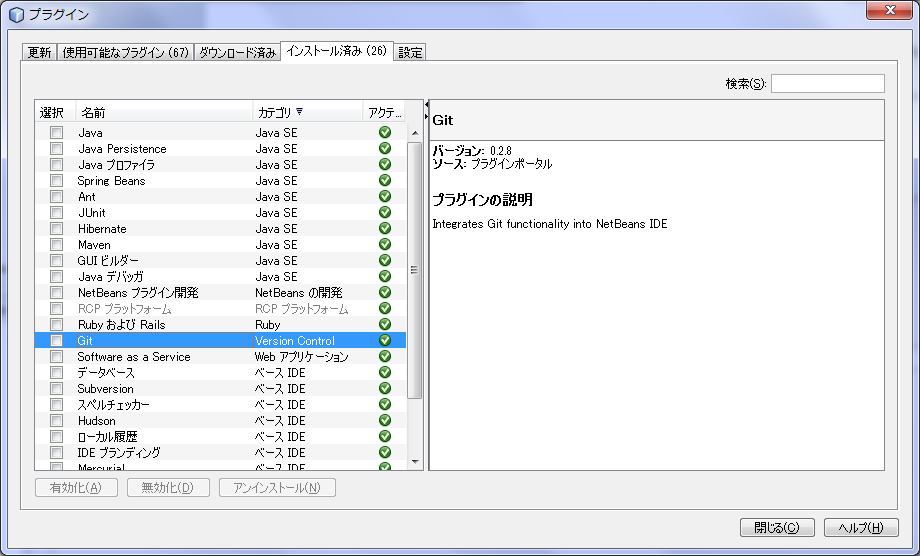Click the active status icon for Hibernate

click(x=385, y=228)
